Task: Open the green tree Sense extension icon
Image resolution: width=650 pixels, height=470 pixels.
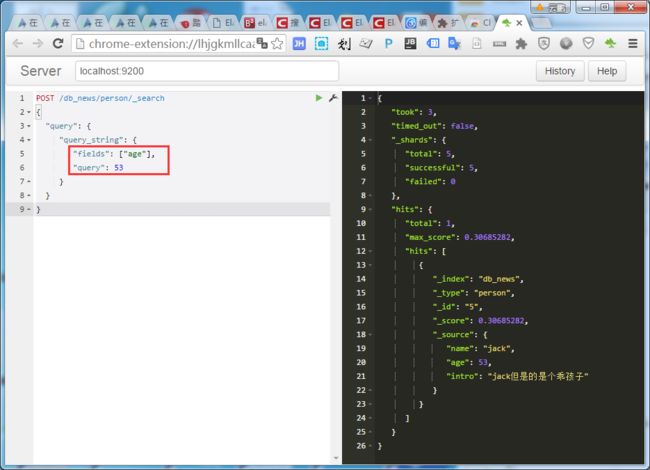Action: tap(610, 43)
